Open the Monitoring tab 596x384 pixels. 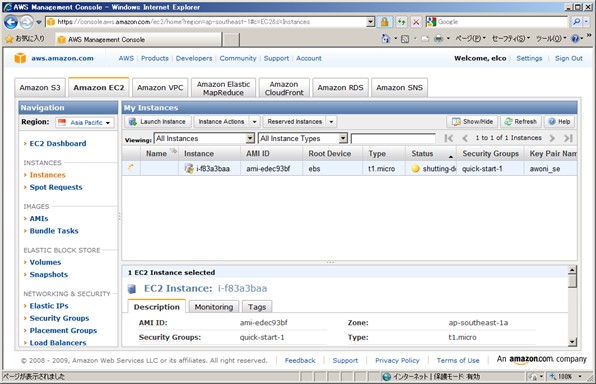[214, 307]
